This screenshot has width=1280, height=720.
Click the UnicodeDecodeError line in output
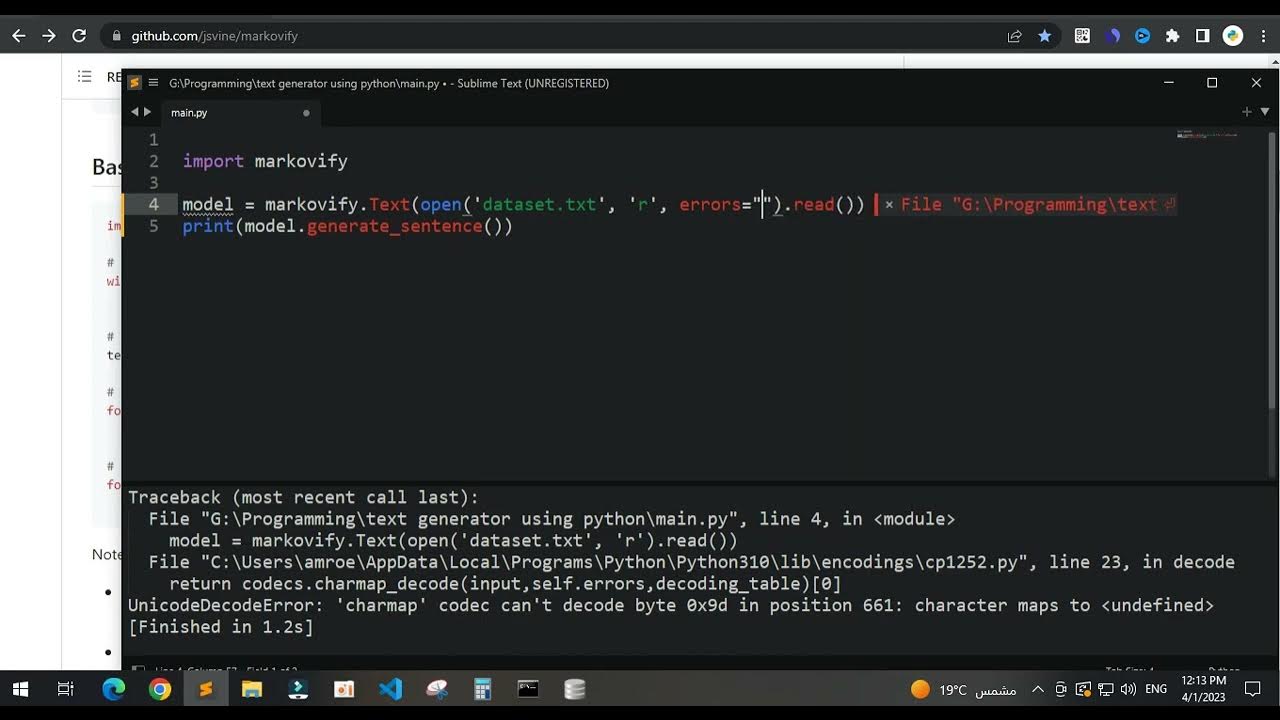click(670, 605)
